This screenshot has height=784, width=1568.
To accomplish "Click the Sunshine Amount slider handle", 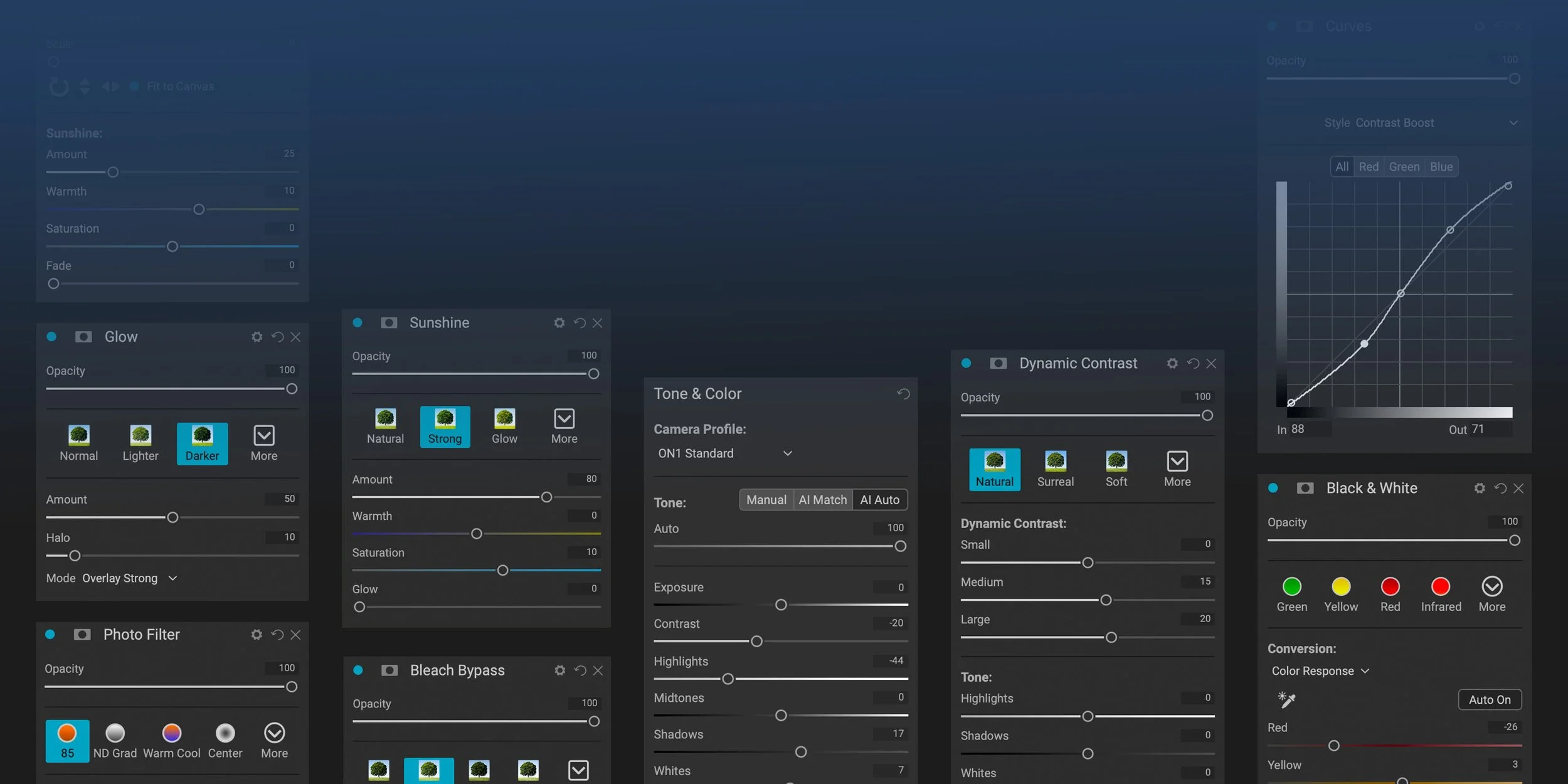I will [546, 497].
